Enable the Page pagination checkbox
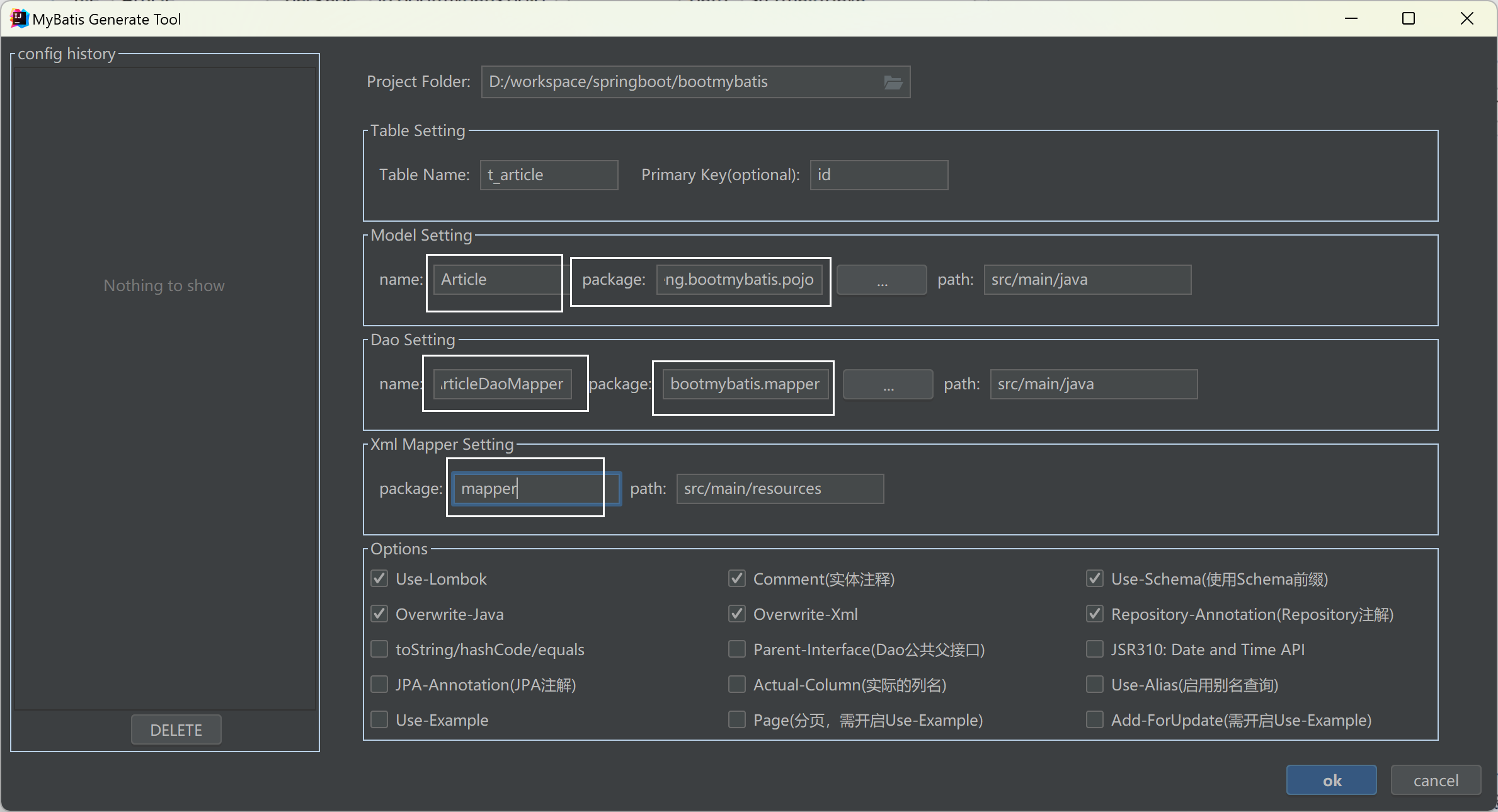 (x=737, y=719)
